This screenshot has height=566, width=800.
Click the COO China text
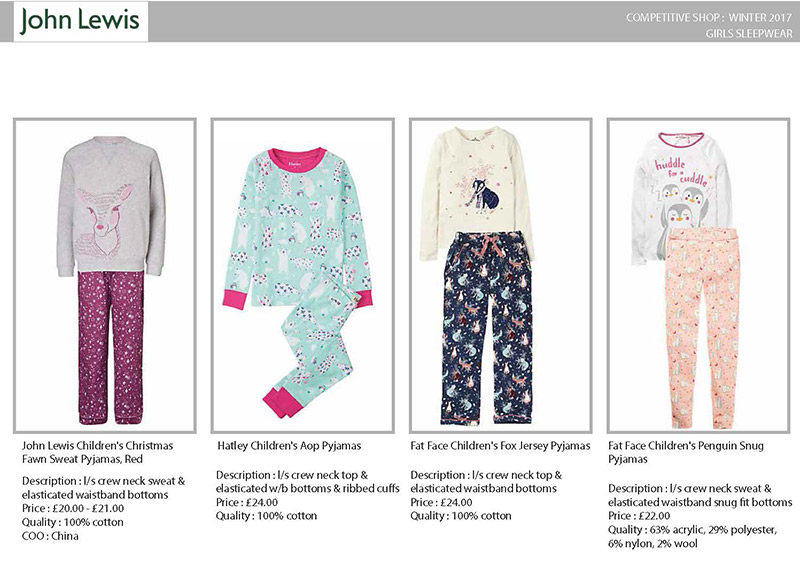[x=50, y=536]
